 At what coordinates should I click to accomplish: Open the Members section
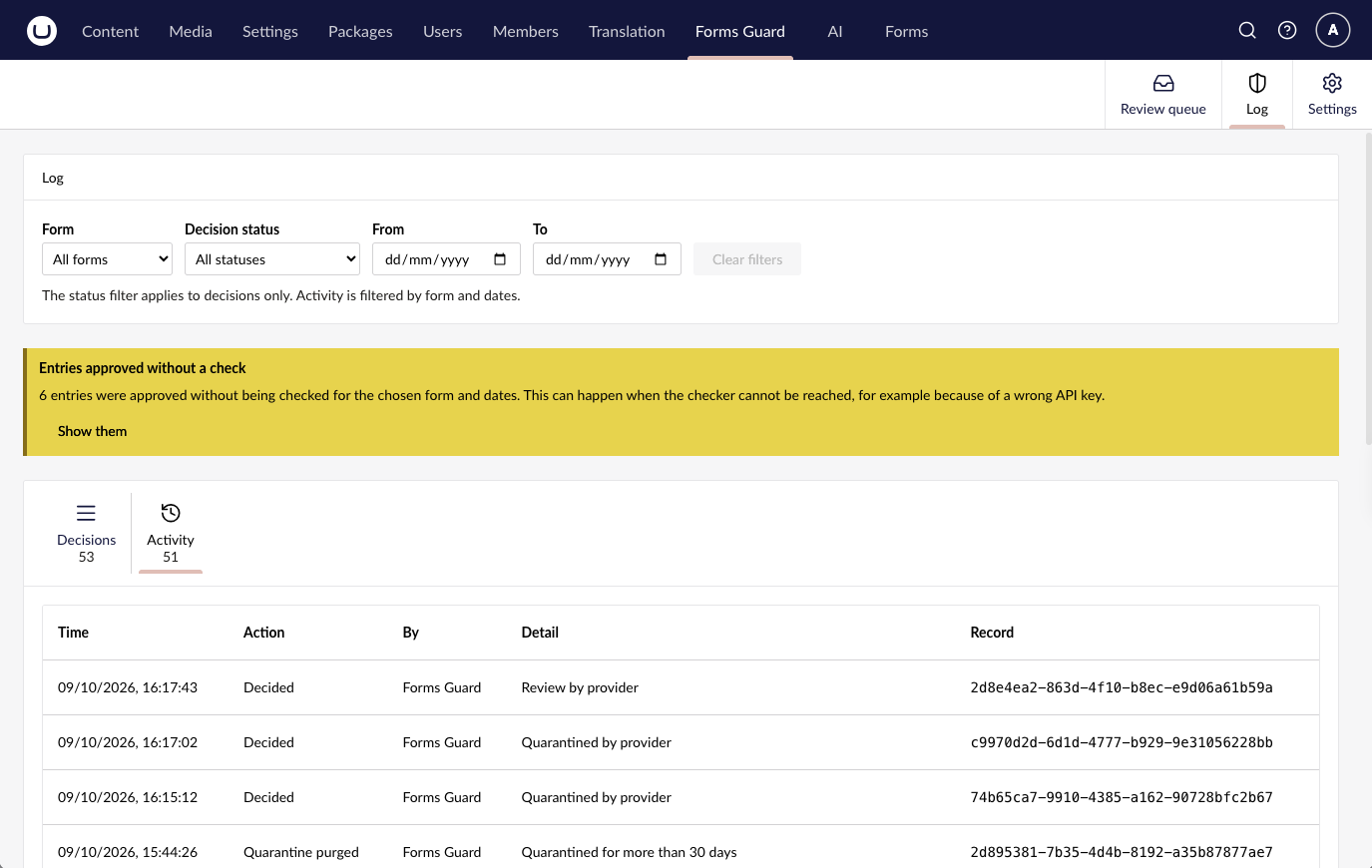pos(526,31)
